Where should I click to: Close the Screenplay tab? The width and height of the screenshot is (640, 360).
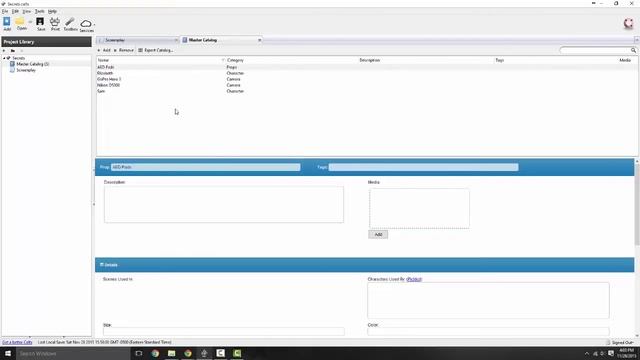coord(176,40)
